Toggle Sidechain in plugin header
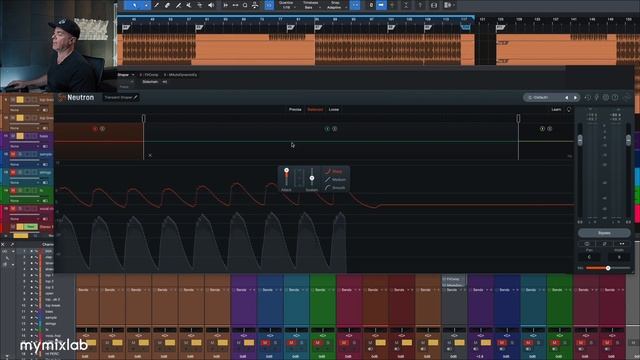 [150, 82]
